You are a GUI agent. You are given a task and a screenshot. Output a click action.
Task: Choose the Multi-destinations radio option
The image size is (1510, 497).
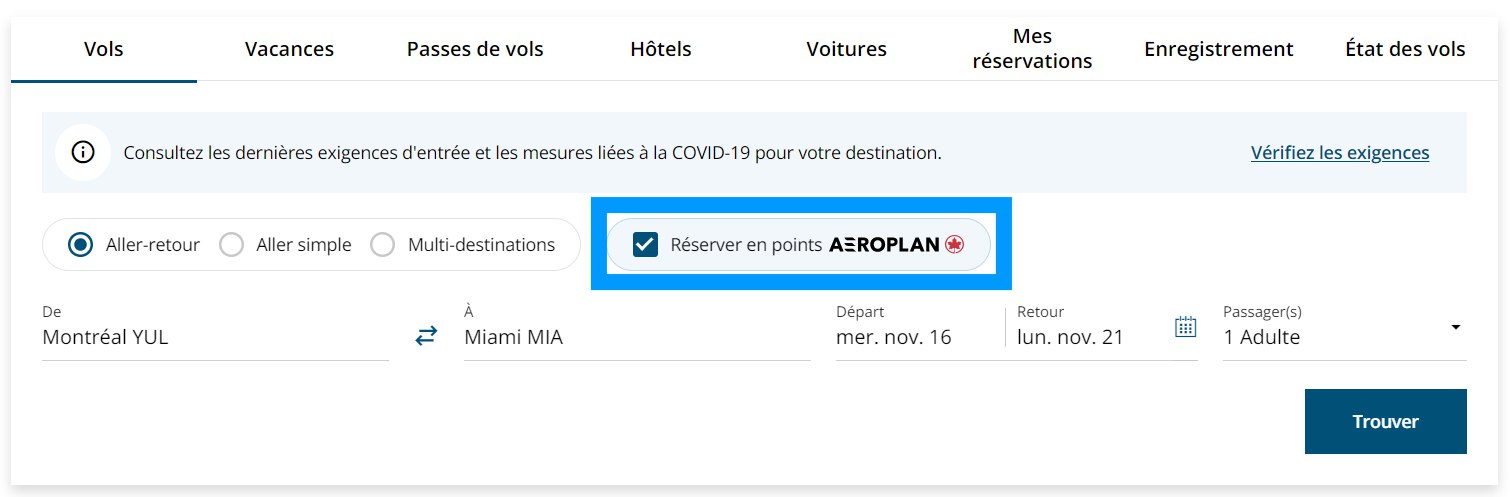click(x=383, y=244)
